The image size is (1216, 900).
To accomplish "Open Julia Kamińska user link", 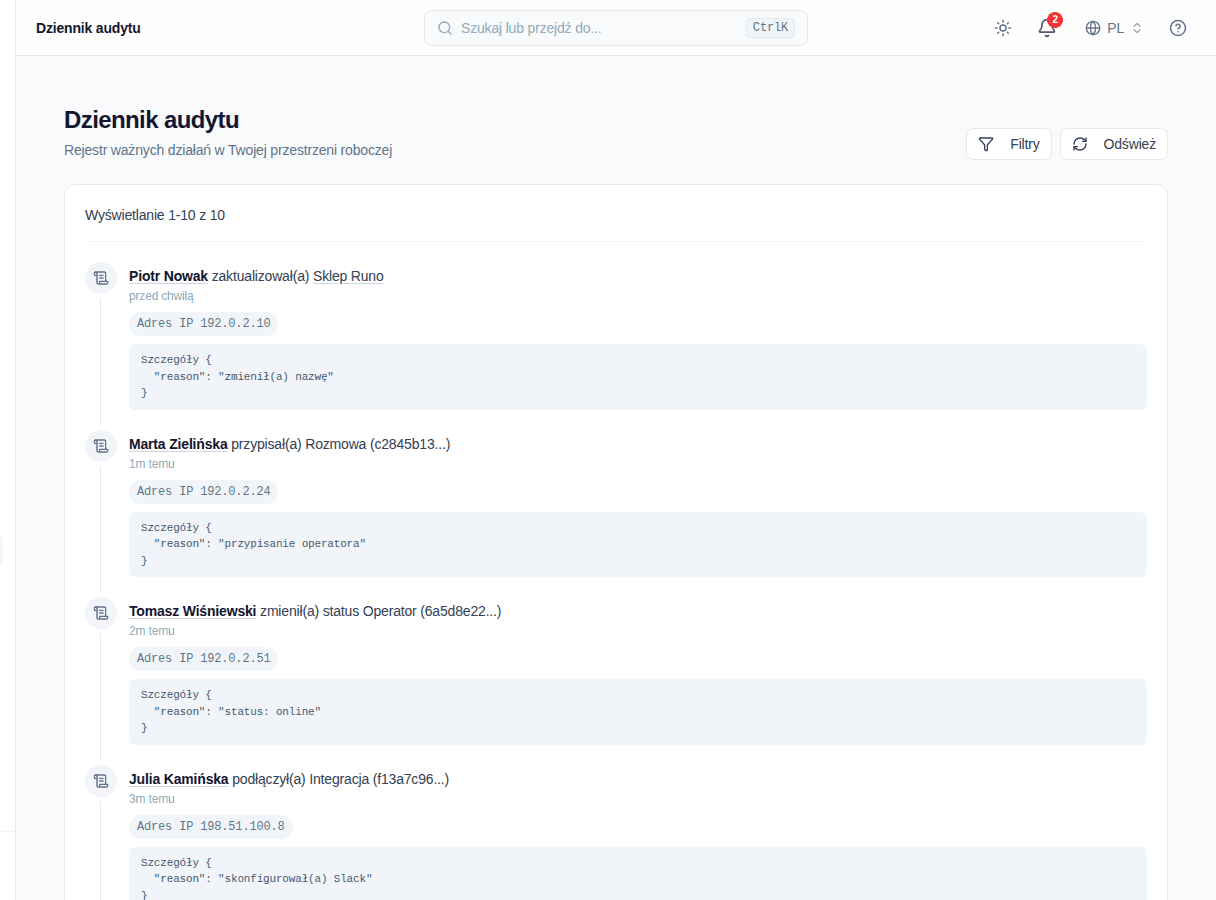I will [179, 779].
